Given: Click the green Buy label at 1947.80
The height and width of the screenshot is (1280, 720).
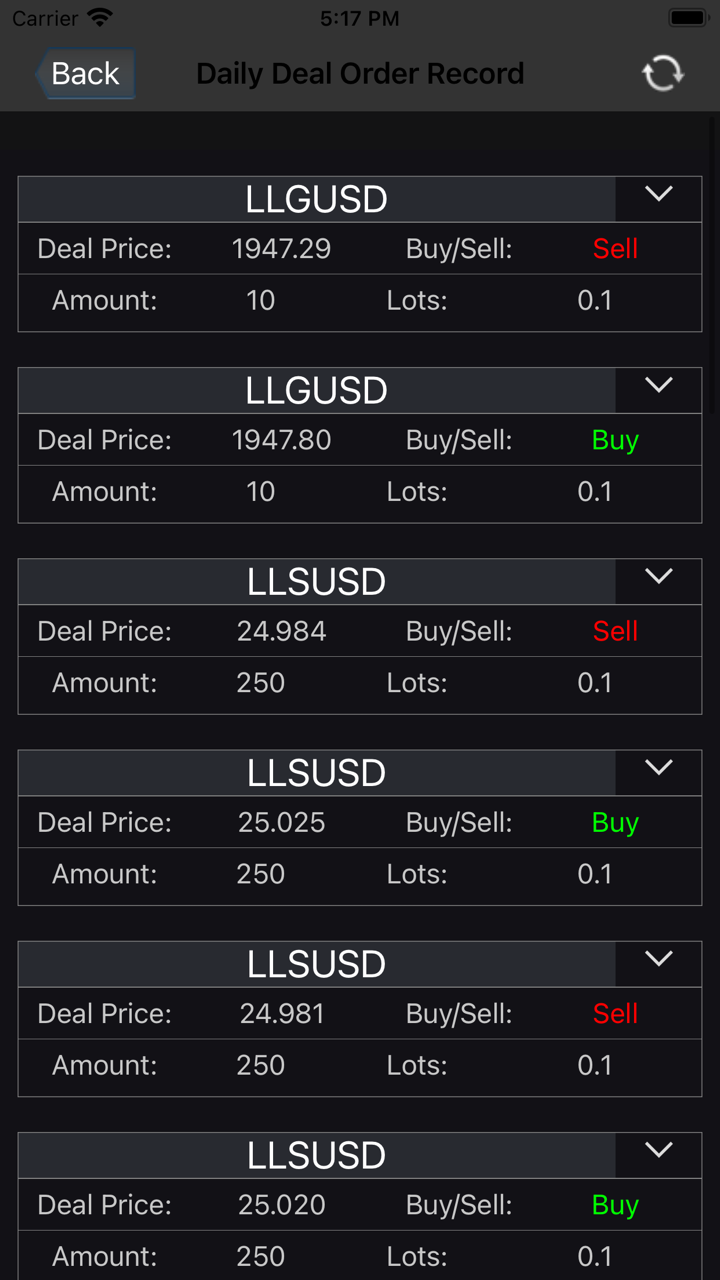Looking at the screenshot, I should click(615, 440).
